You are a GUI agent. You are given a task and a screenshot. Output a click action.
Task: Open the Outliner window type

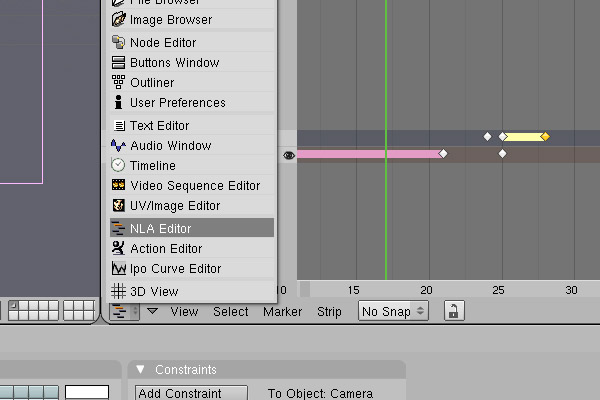192,83
